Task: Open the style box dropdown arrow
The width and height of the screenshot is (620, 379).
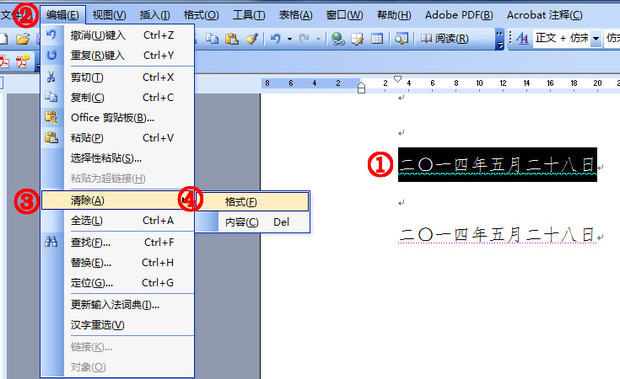Action: (x=596, y=39)
